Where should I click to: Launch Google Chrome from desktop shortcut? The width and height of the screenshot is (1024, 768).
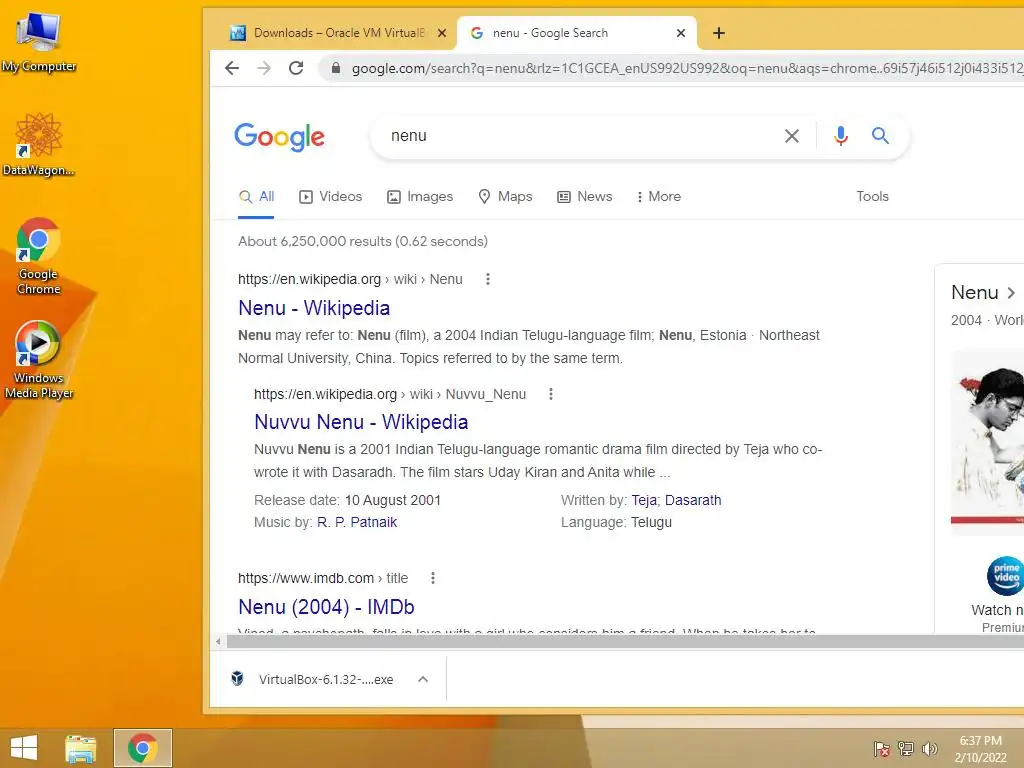39,256
